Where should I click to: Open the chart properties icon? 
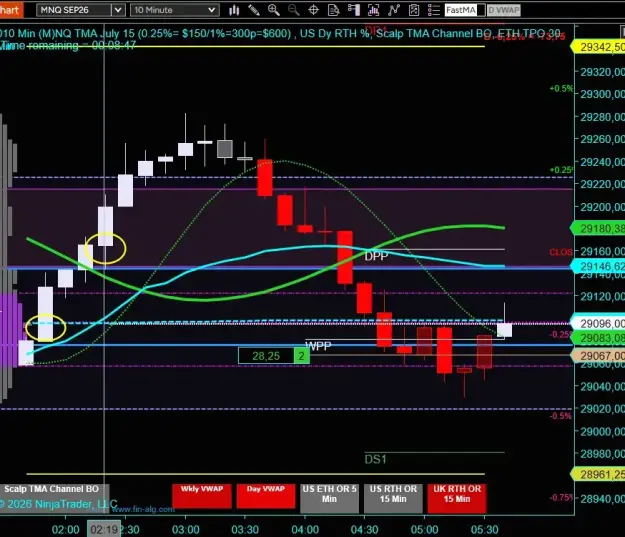tap(414, 10)
